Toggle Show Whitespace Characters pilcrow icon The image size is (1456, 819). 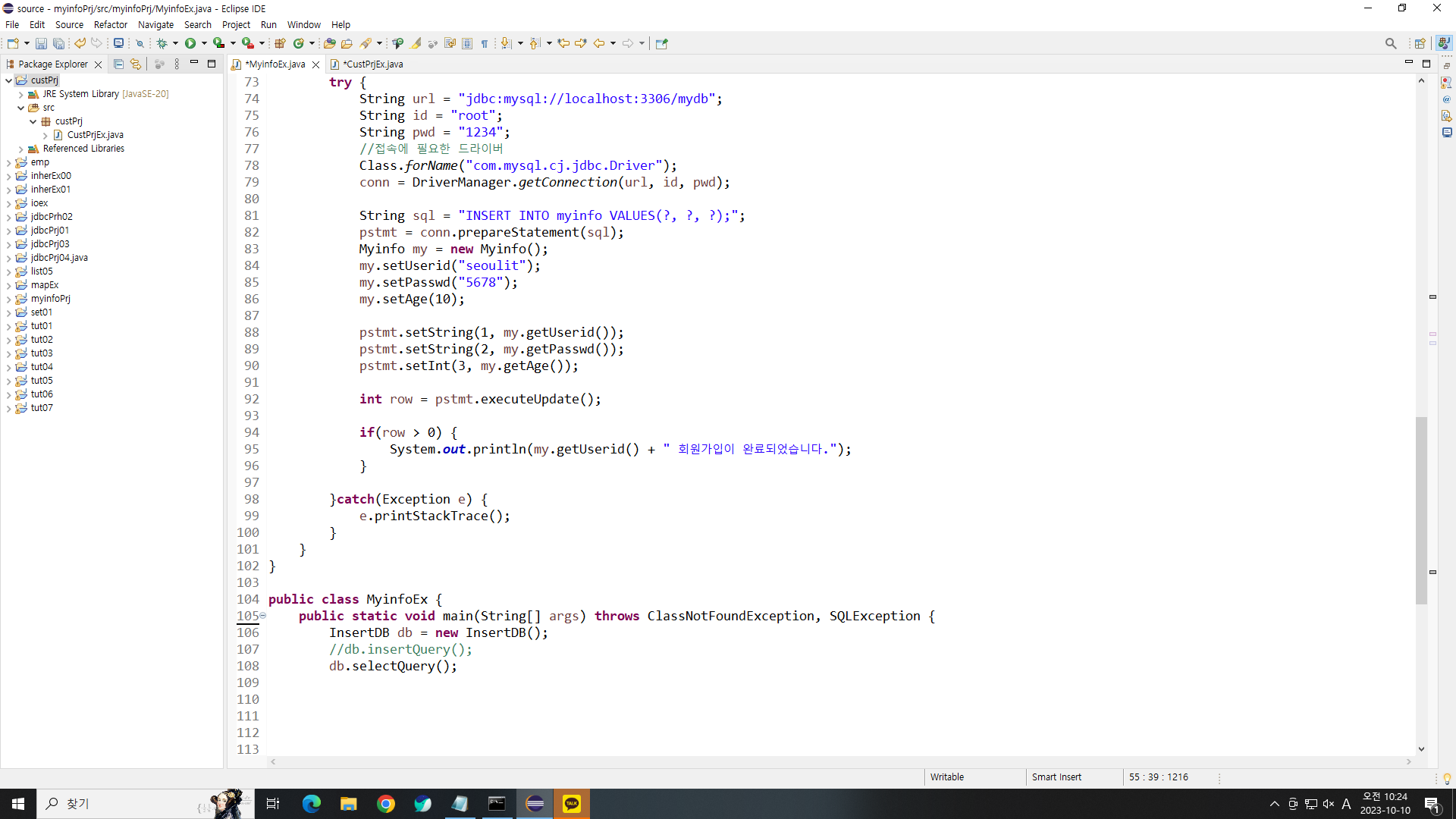pos(485,44)
